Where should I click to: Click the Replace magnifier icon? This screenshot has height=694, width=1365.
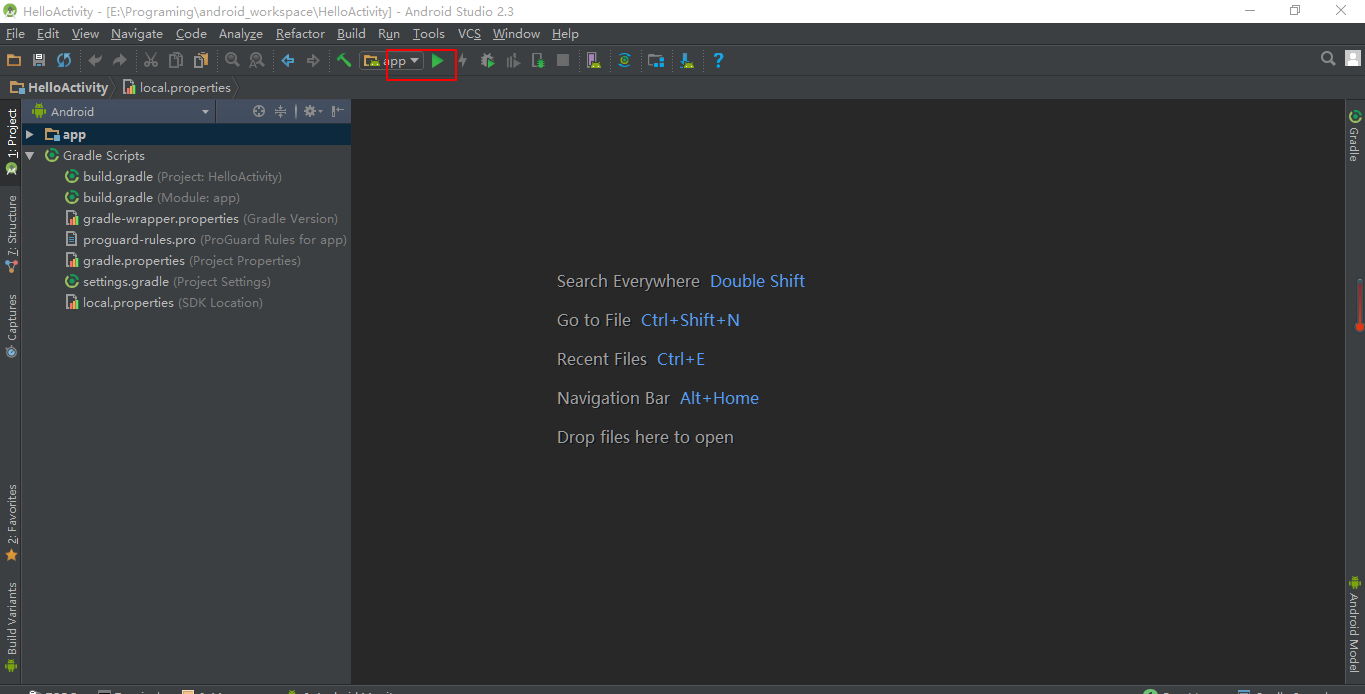click(257, 61)
